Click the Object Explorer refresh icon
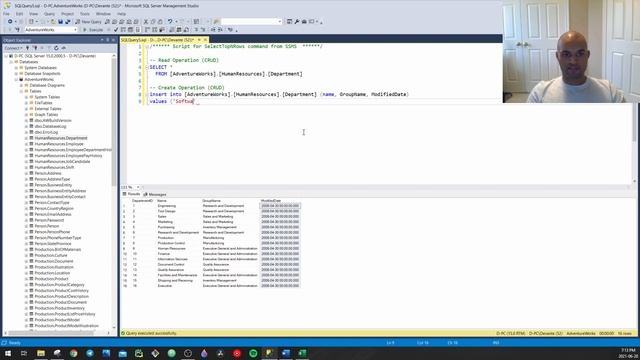This screenshot has width=640, height=360. (56, 48)
